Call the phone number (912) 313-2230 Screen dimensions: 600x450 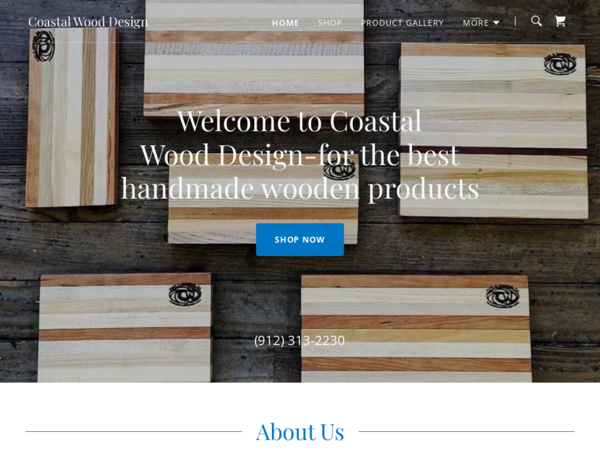[299, 340]
